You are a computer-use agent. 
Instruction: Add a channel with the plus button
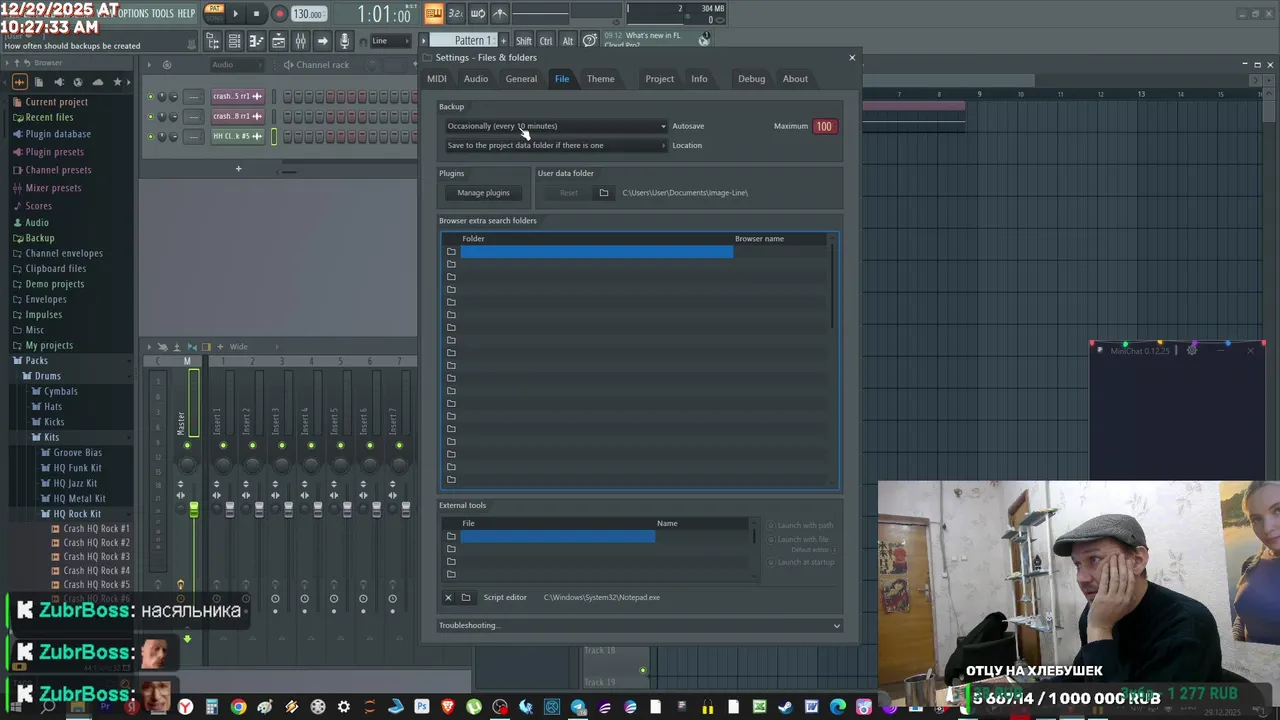[x=238, y=169]
